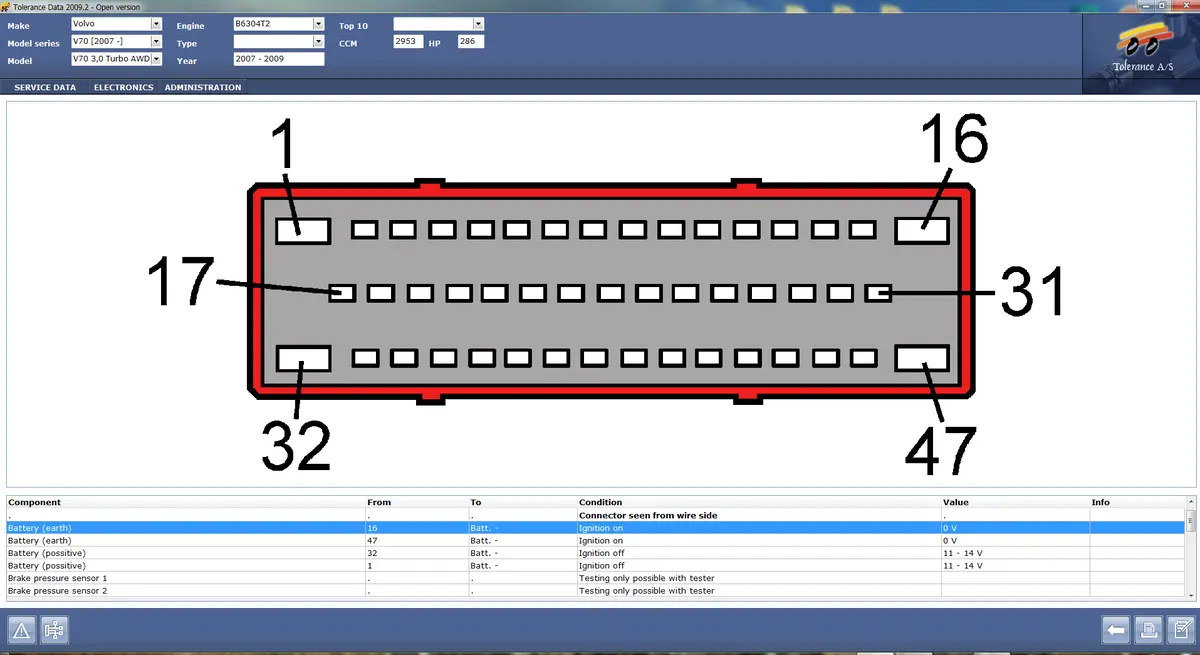Click the pin 47 terminal in connector diagram
This screenshot has width=1200, height=655.
point(922,358)
